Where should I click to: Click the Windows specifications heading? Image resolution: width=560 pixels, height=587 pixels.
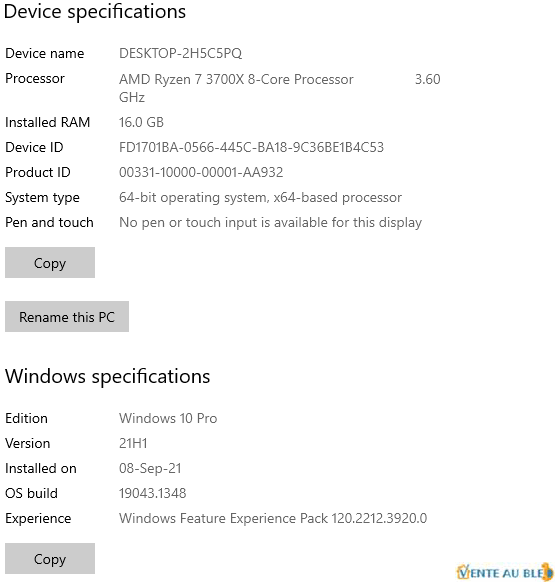[107, 377]
